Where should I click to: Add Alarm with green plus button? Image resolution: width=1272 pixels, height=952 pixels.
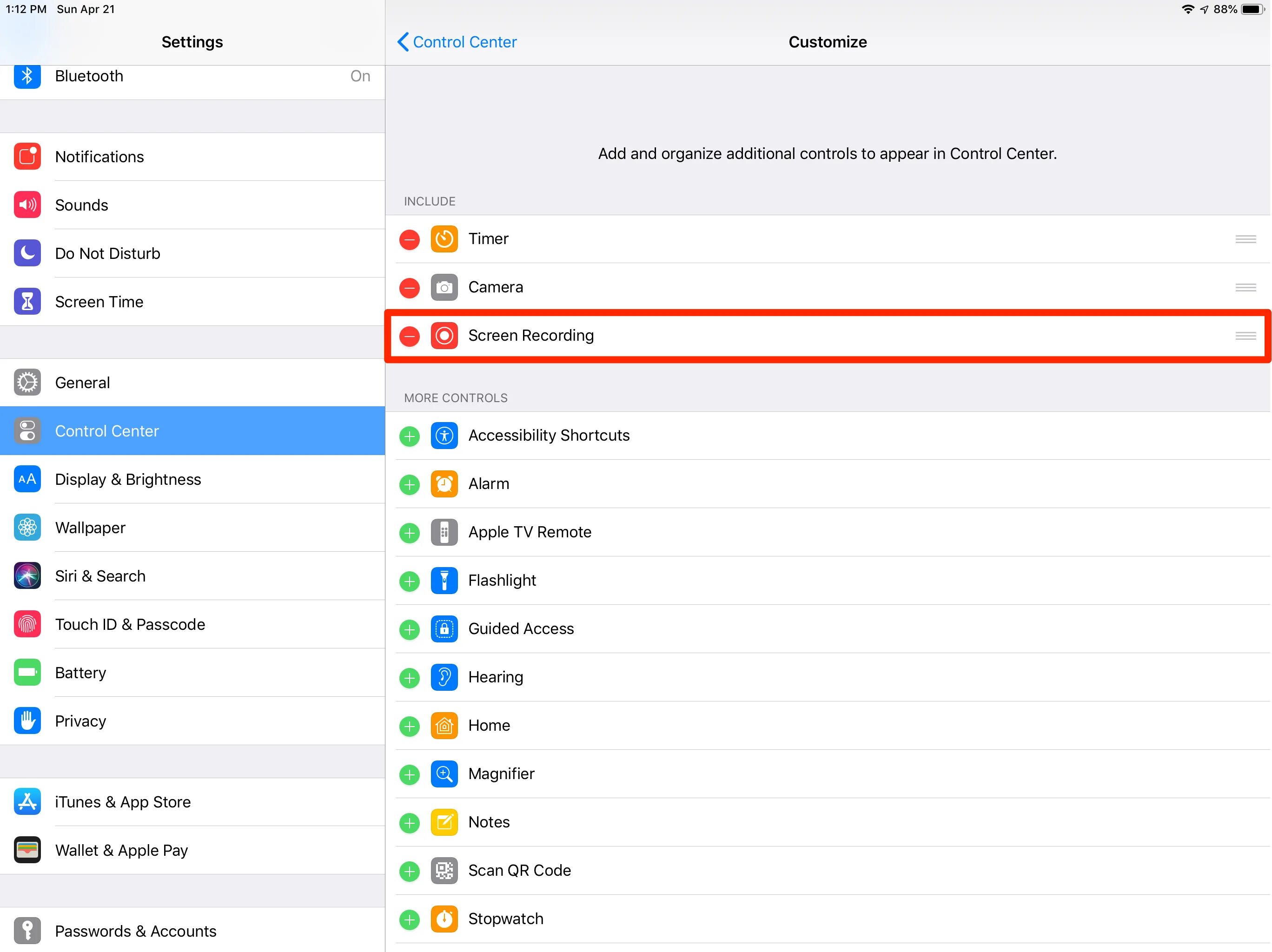coord(410,485)
